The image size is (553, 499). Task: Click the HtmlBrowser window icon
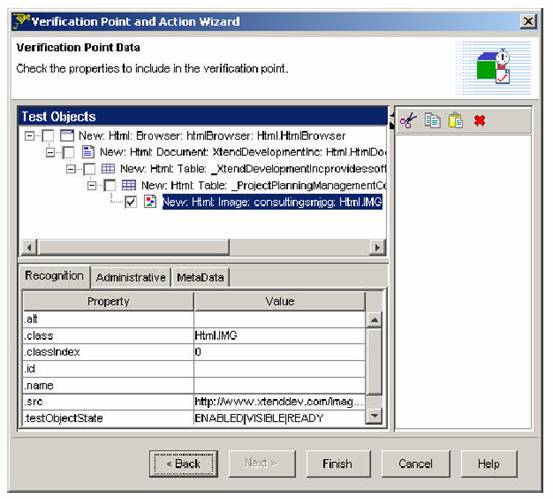coord(67,135)
